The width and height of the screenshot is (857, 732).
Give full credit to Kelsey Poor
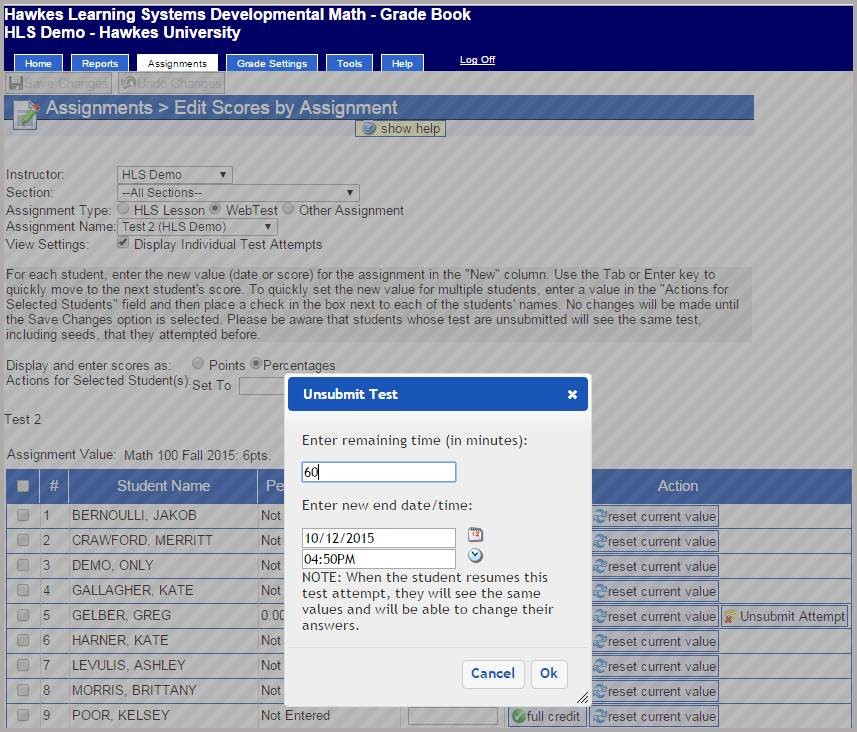click(547, 716)
